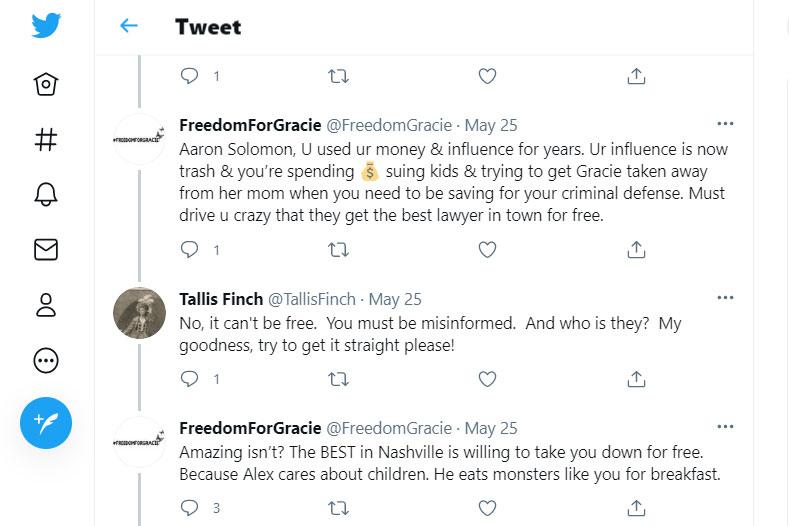Viewport: 789px width, 526px height.
Task: Open the Notifications bell icon
Action: click(x=46, y=195)
